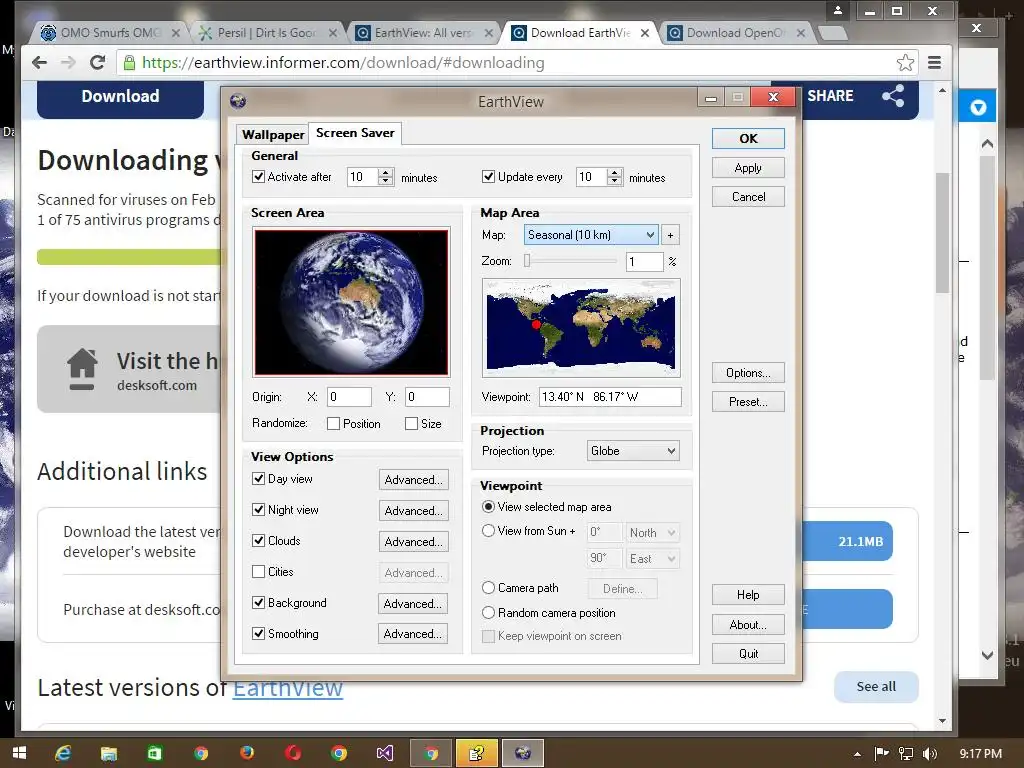Bookmark page with the star icon
Image resolution: width=1024 pixels, height=768 pixels.
[x=905, y=63]
